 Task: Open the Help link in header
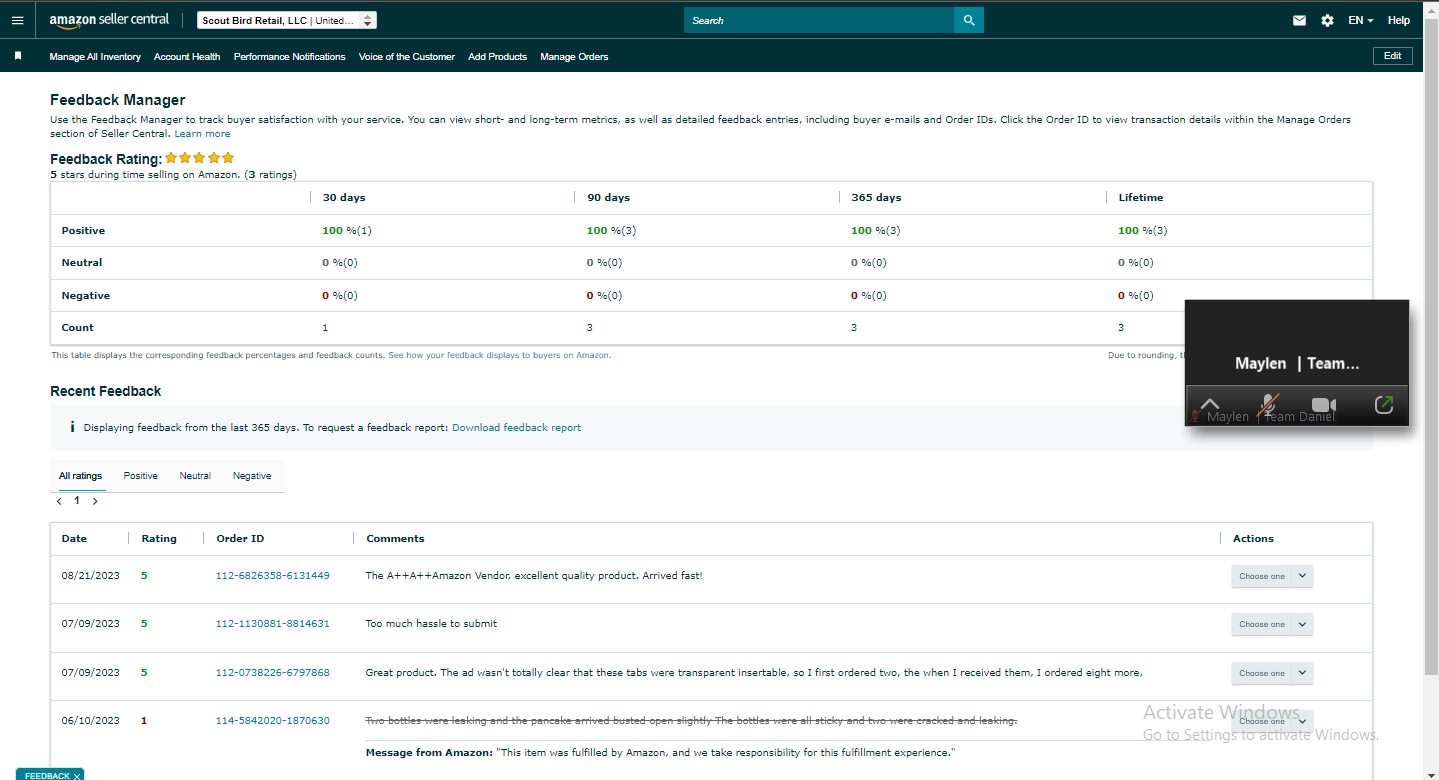(1399, 20)
